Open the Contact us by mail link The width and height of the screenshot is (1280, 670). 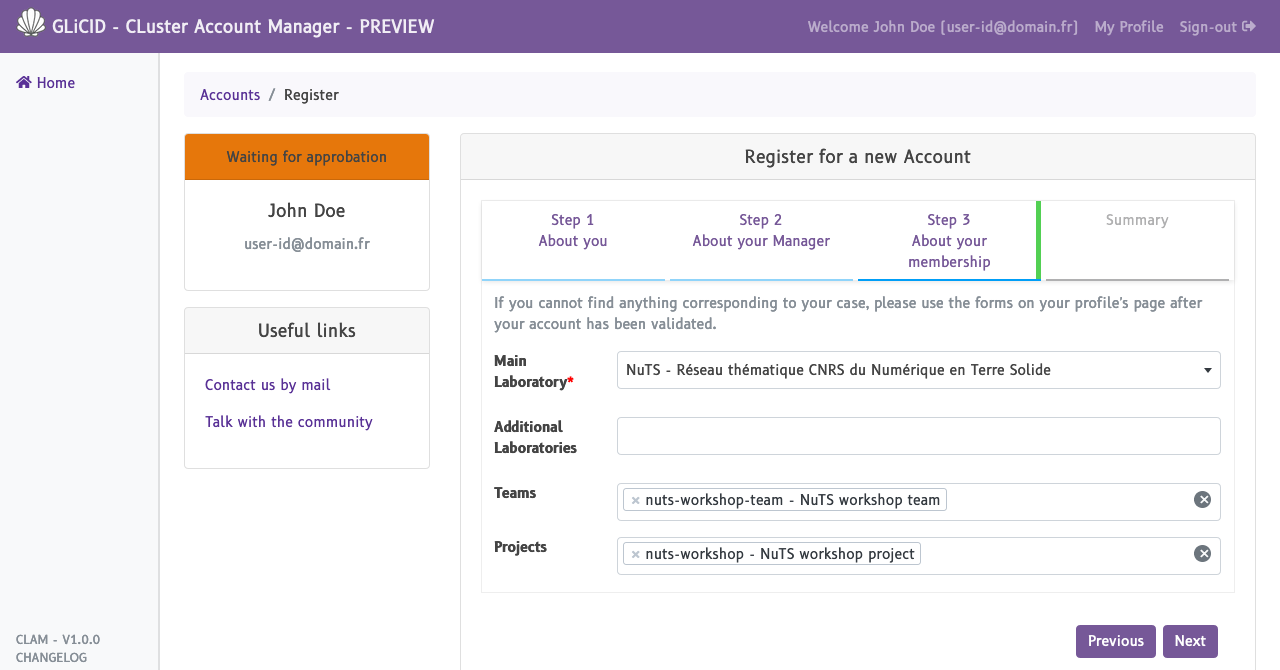267,385
